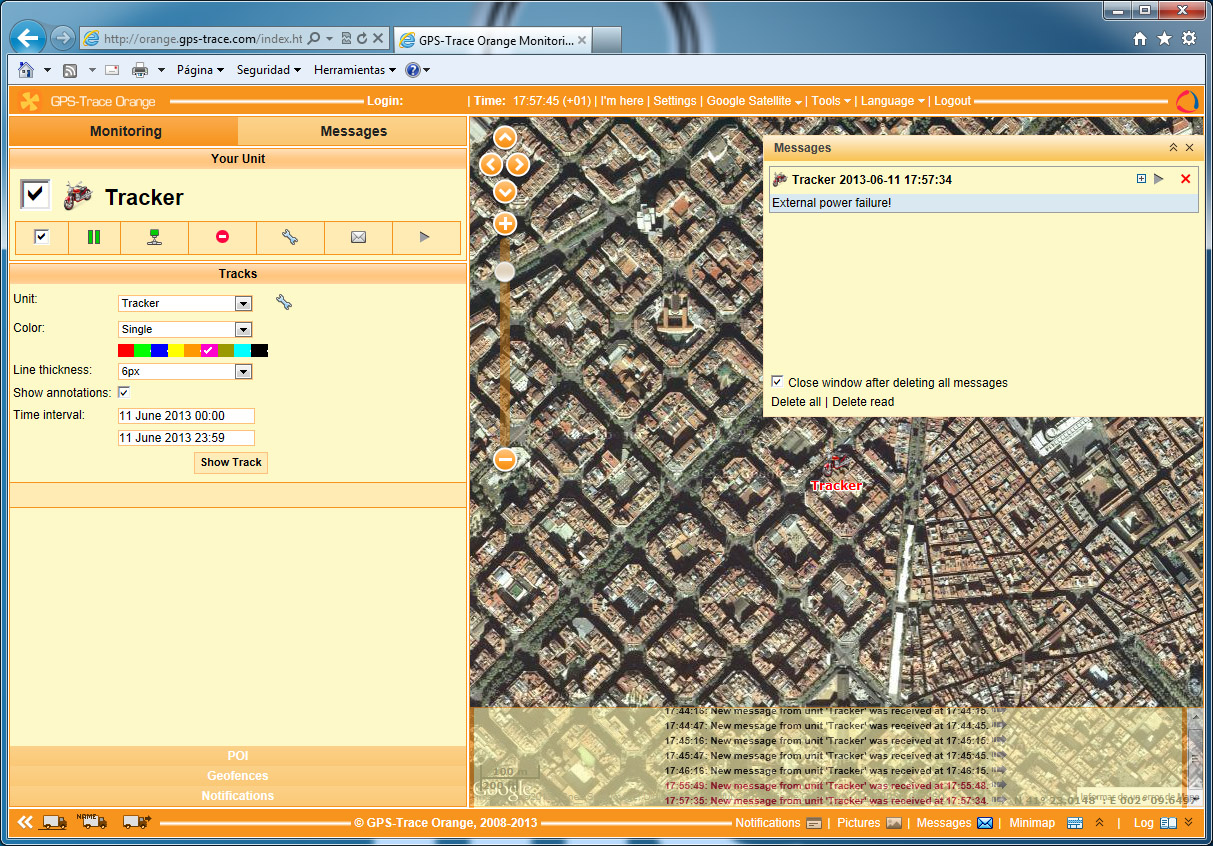Select the red track color swatch

click(126, 350)
